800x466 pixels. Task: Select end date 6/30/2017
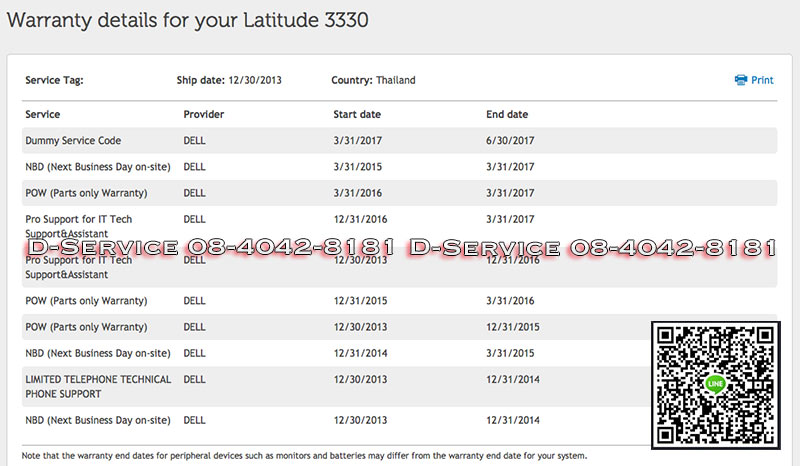click(x=510, y=140)
